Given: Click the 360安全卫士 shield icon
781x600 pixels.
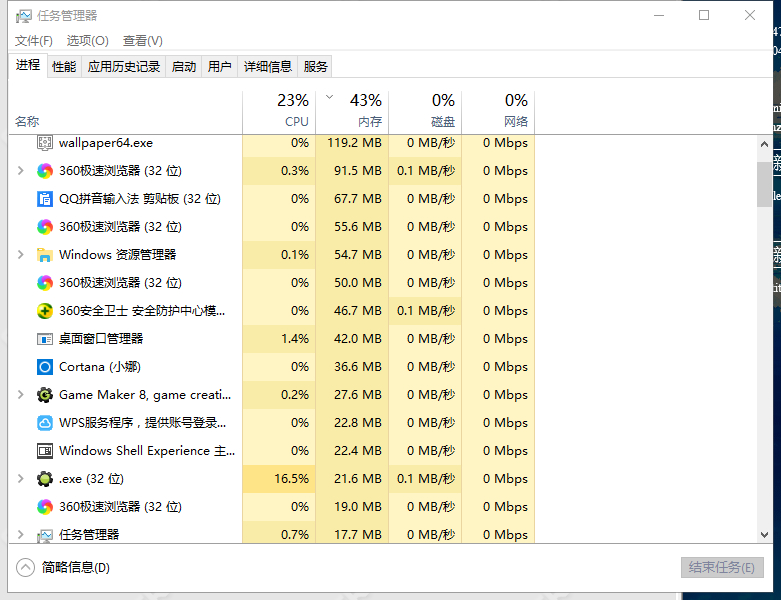Looking at the screenshot, I should (45, 311).
